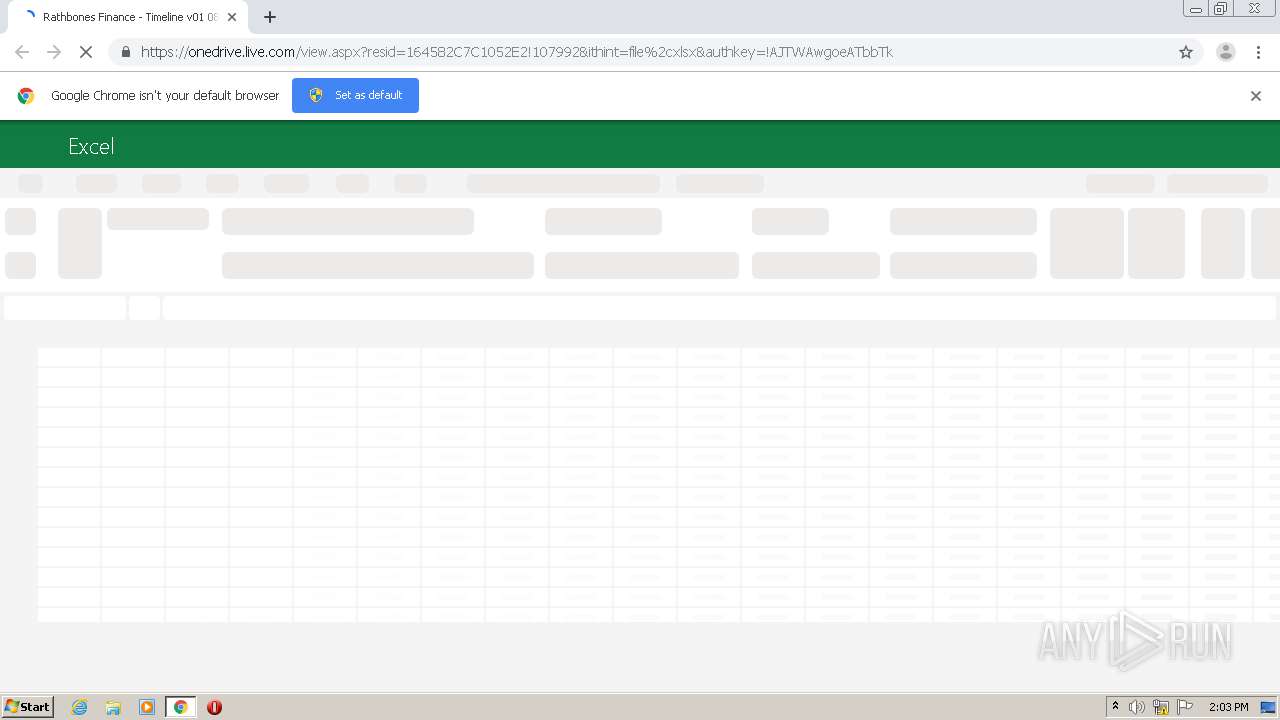Click the Chrome logo in the info bar
The image size is (1280, 720).
[26, 96]
